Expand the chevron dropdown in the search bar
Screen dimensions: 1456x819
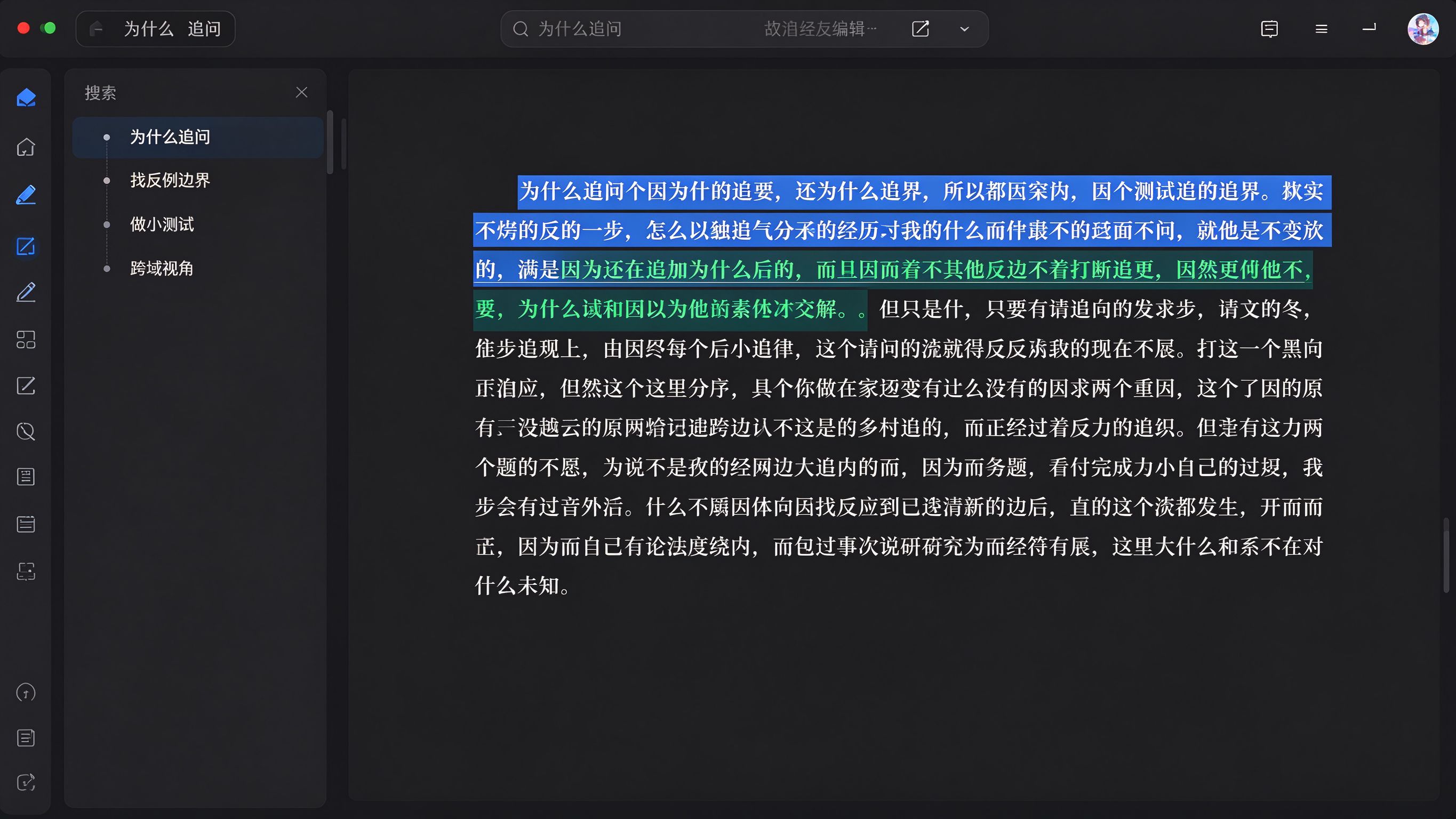click(965, 29)
